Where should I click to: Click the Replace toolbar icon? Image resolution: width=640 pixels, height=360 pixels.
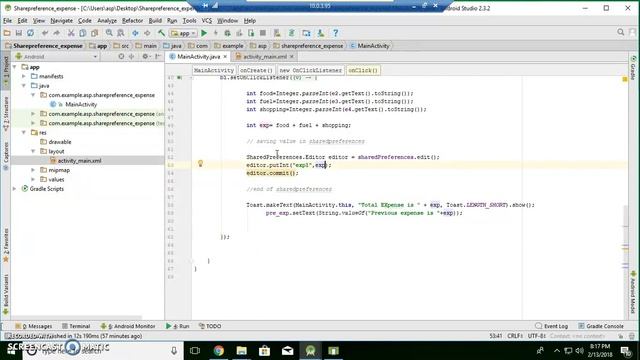tap(121, 33)
